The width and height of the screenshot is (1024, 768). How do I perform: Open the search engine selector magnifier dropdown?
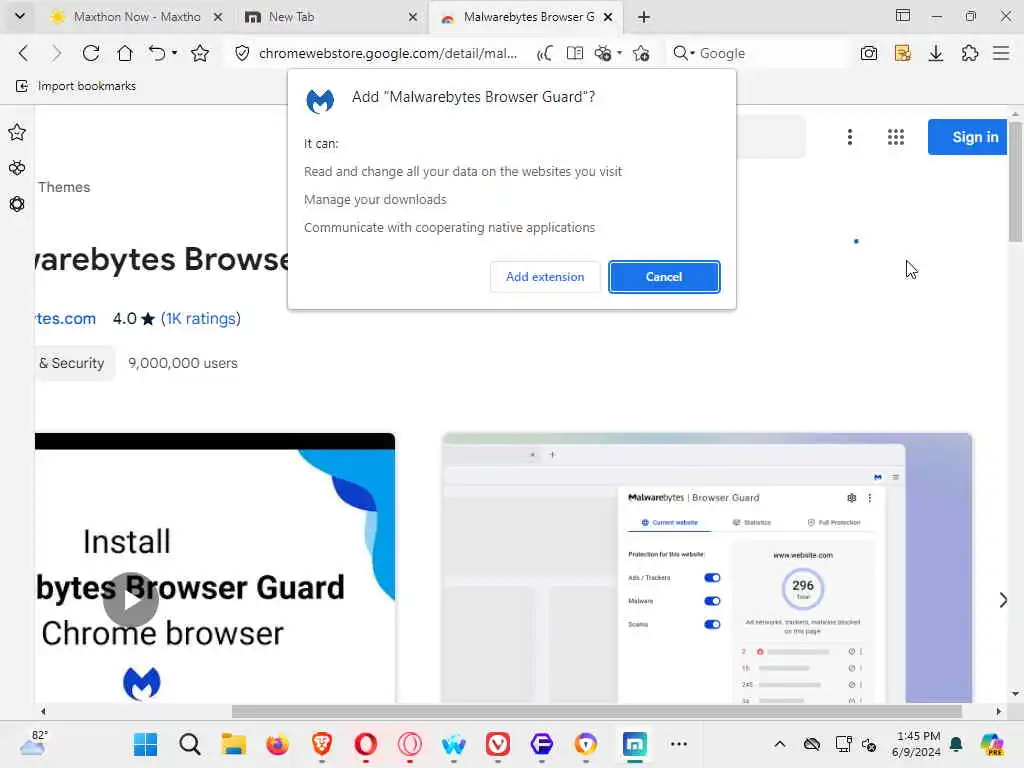[x=683, y=53]
